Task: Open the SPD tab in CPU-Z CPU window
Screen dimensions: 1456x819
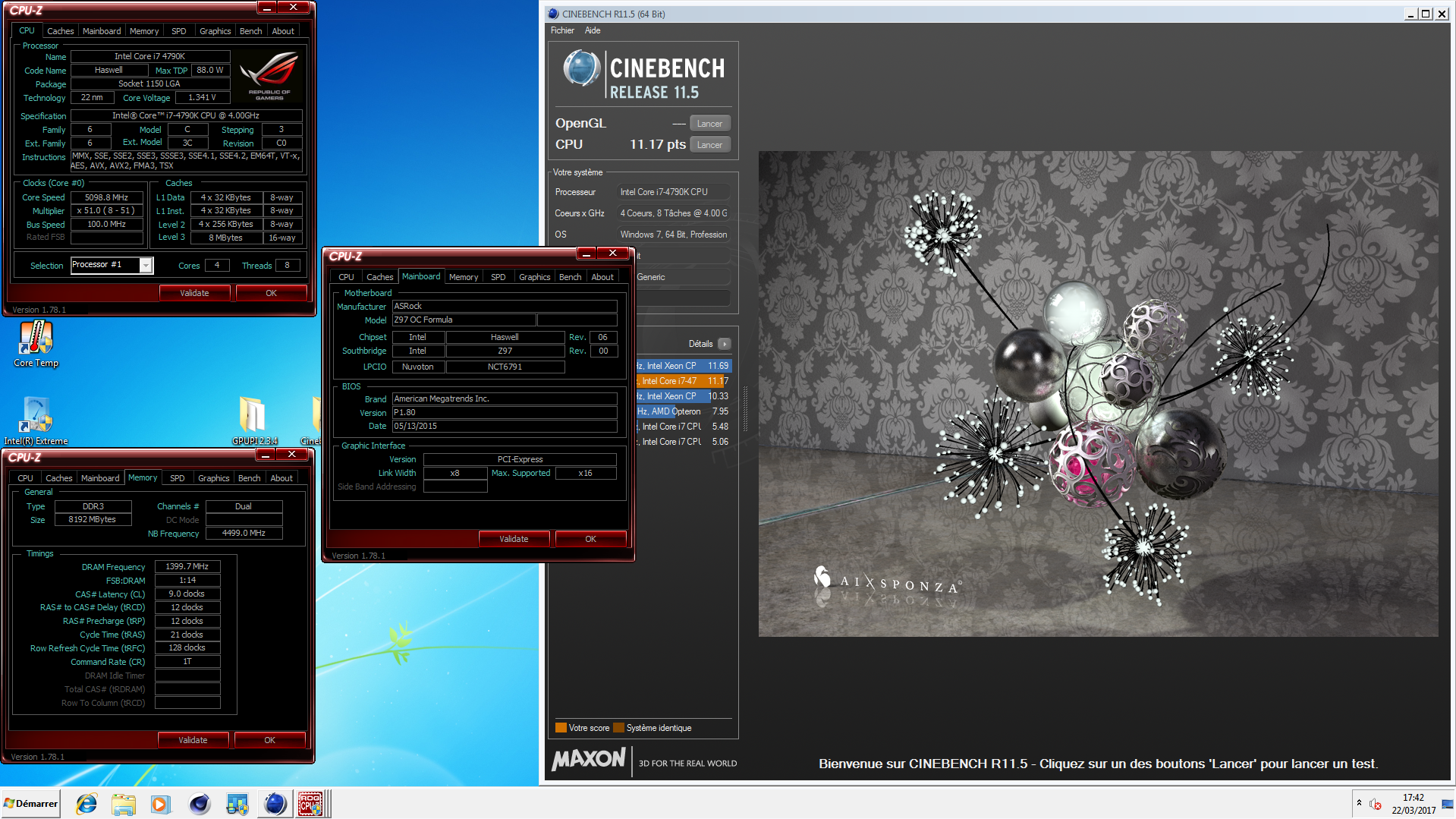Action: [x=179, y=31]
